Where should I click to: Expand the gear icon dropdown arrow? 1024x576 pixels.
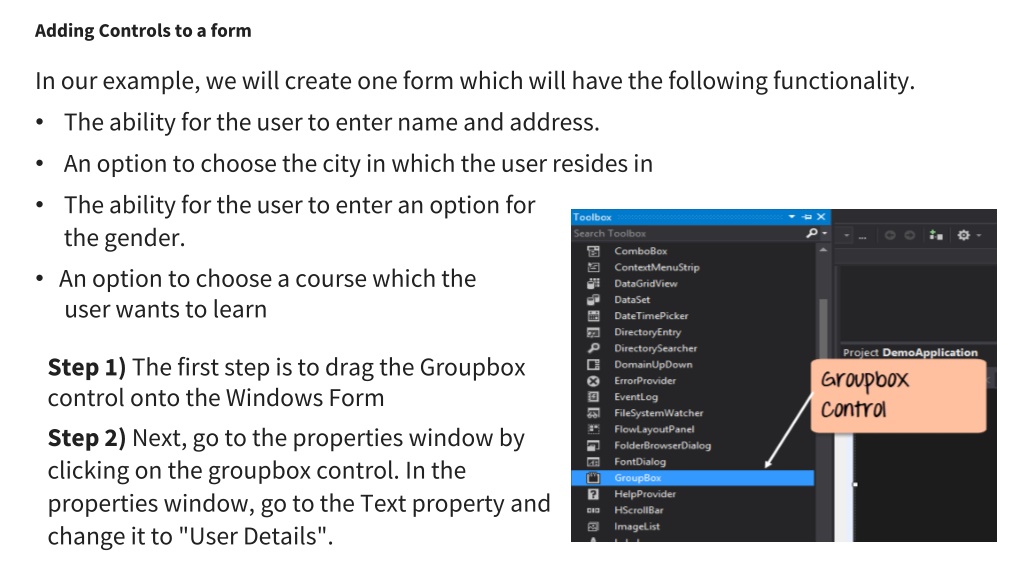[x=978, y=235]
